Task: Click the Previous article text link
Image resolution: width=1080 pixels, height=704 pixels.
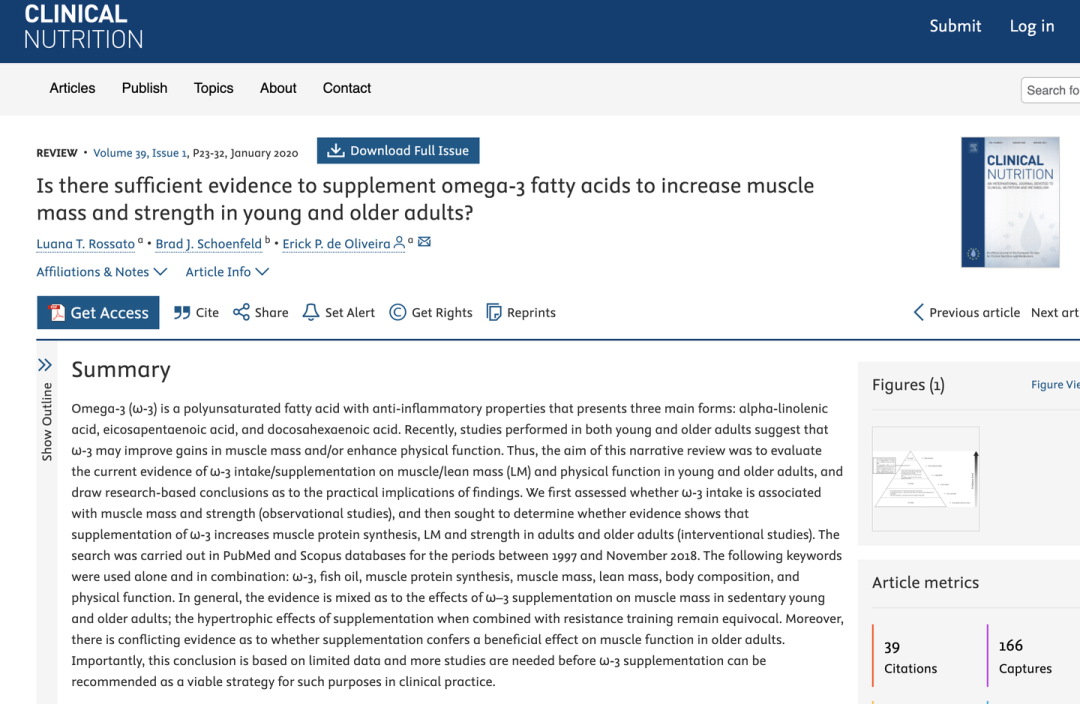Action: [975, 313]
